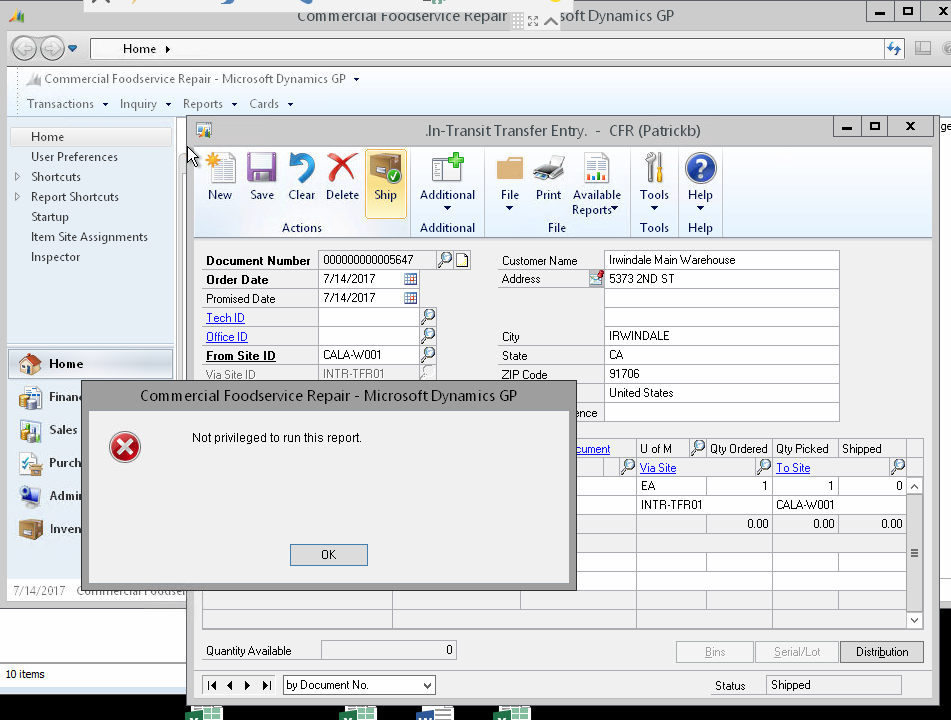Open the File folder icon menu
The image size is (951, 720).
point(509,181)
